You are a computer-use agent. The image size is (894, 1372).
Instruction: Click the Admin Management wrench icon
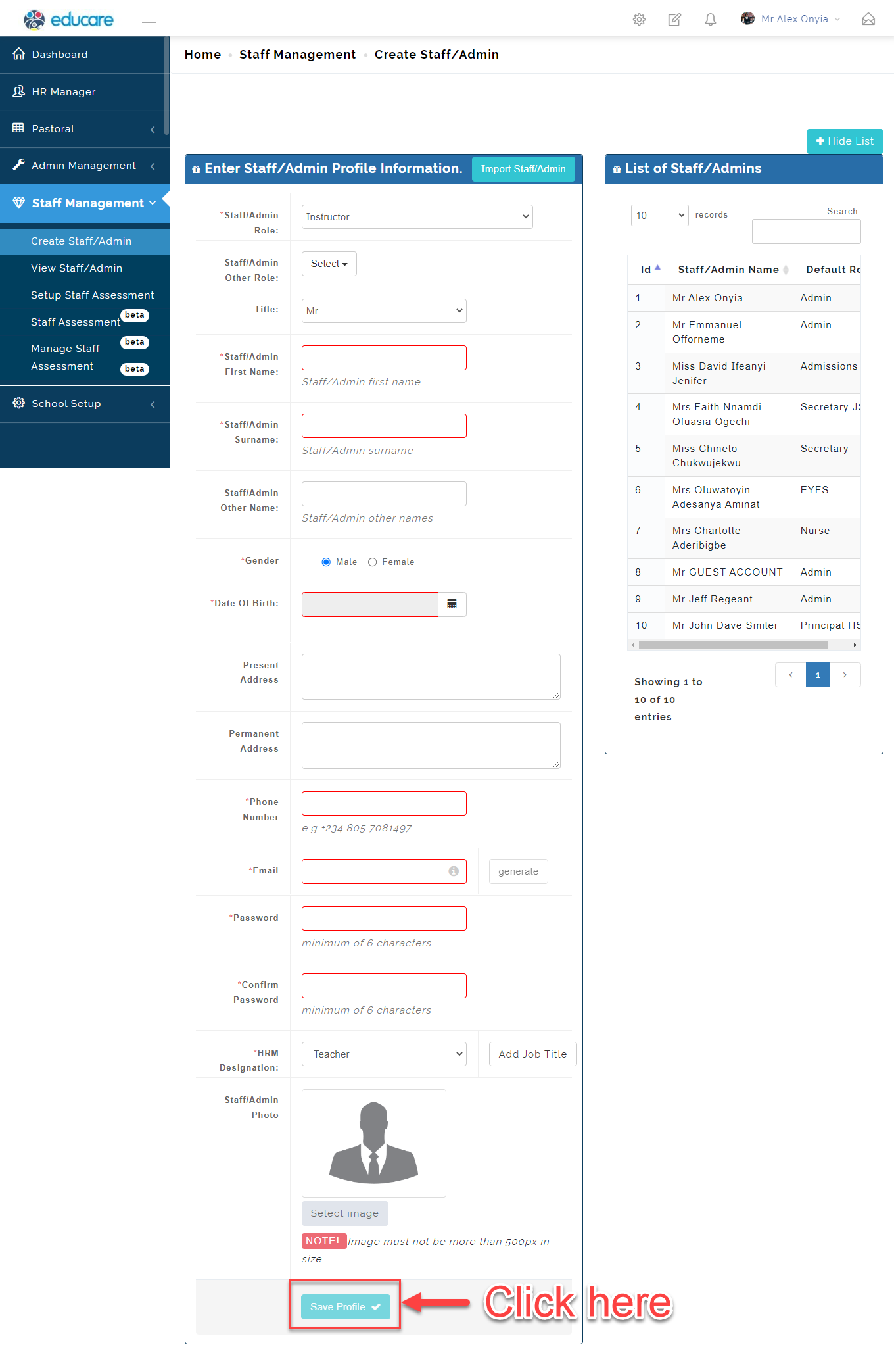point(19,165)
